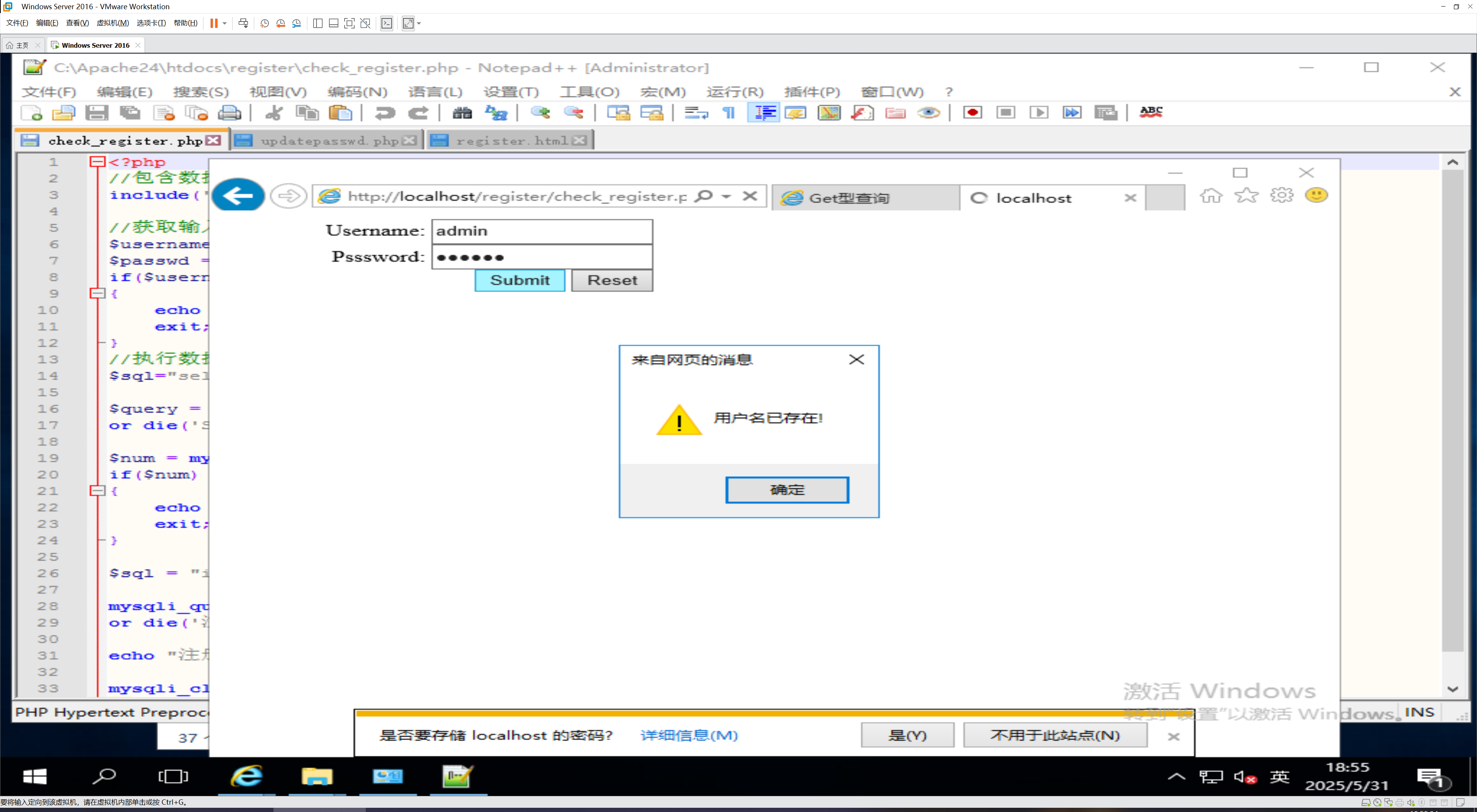Toggle the word wrap toolbar button

pos(696,113)
